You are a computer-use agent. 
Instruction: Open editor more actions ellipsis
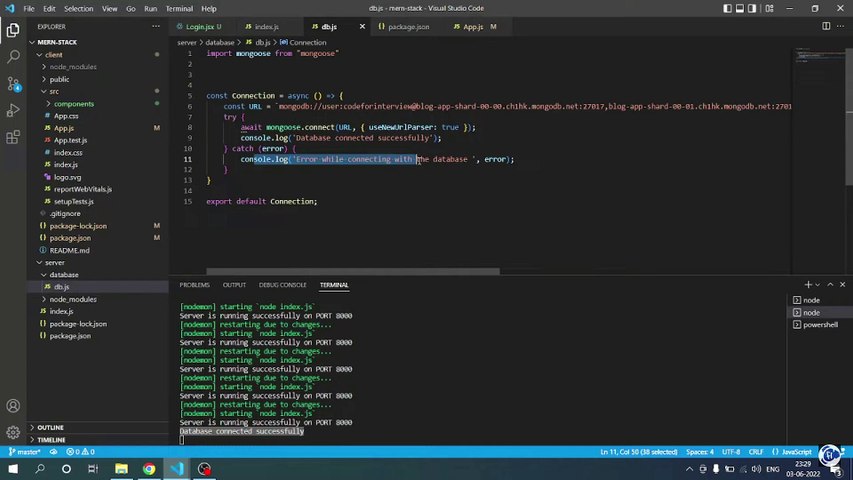(x=841, y=26)
